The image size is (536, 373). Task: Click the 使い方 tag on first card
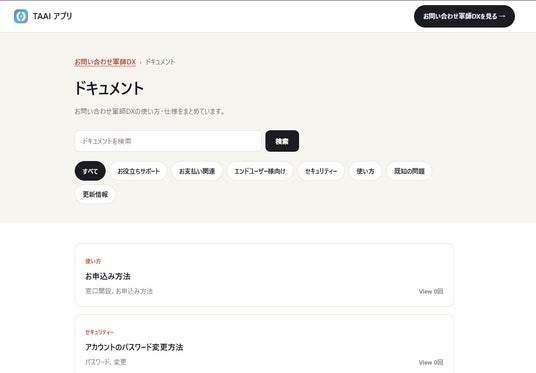(x=93, y=261)
